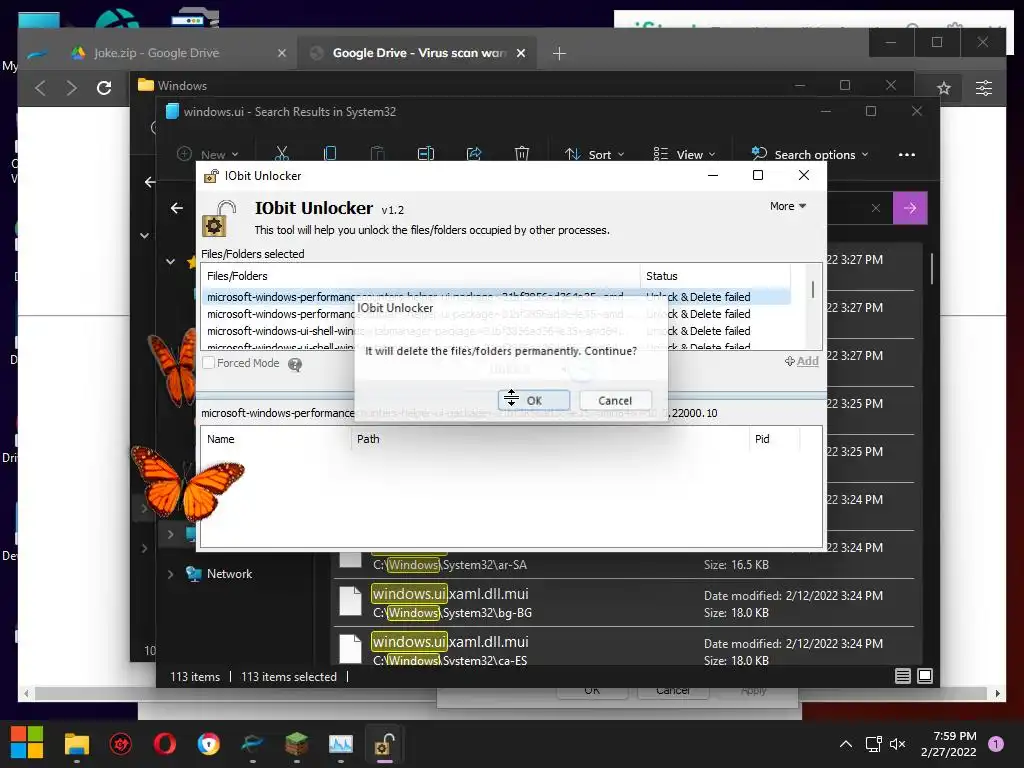Show hidden tray icons chevron

pos(846,744)
